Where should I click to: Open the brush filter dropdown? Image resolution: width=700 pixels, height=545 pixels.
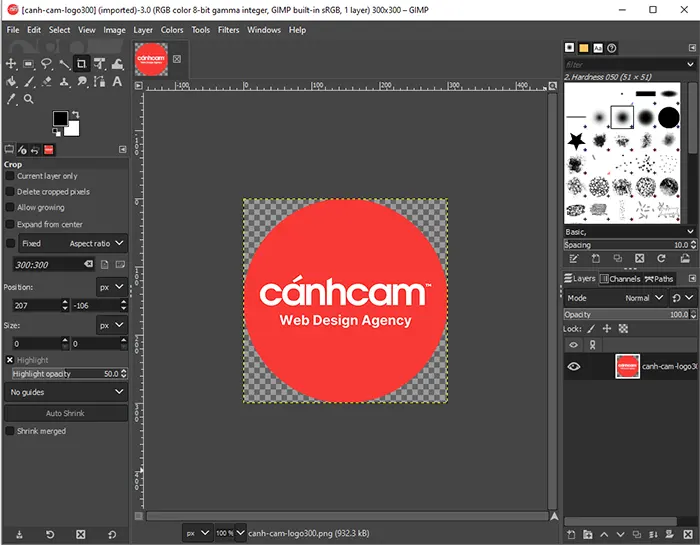[690, 64]
